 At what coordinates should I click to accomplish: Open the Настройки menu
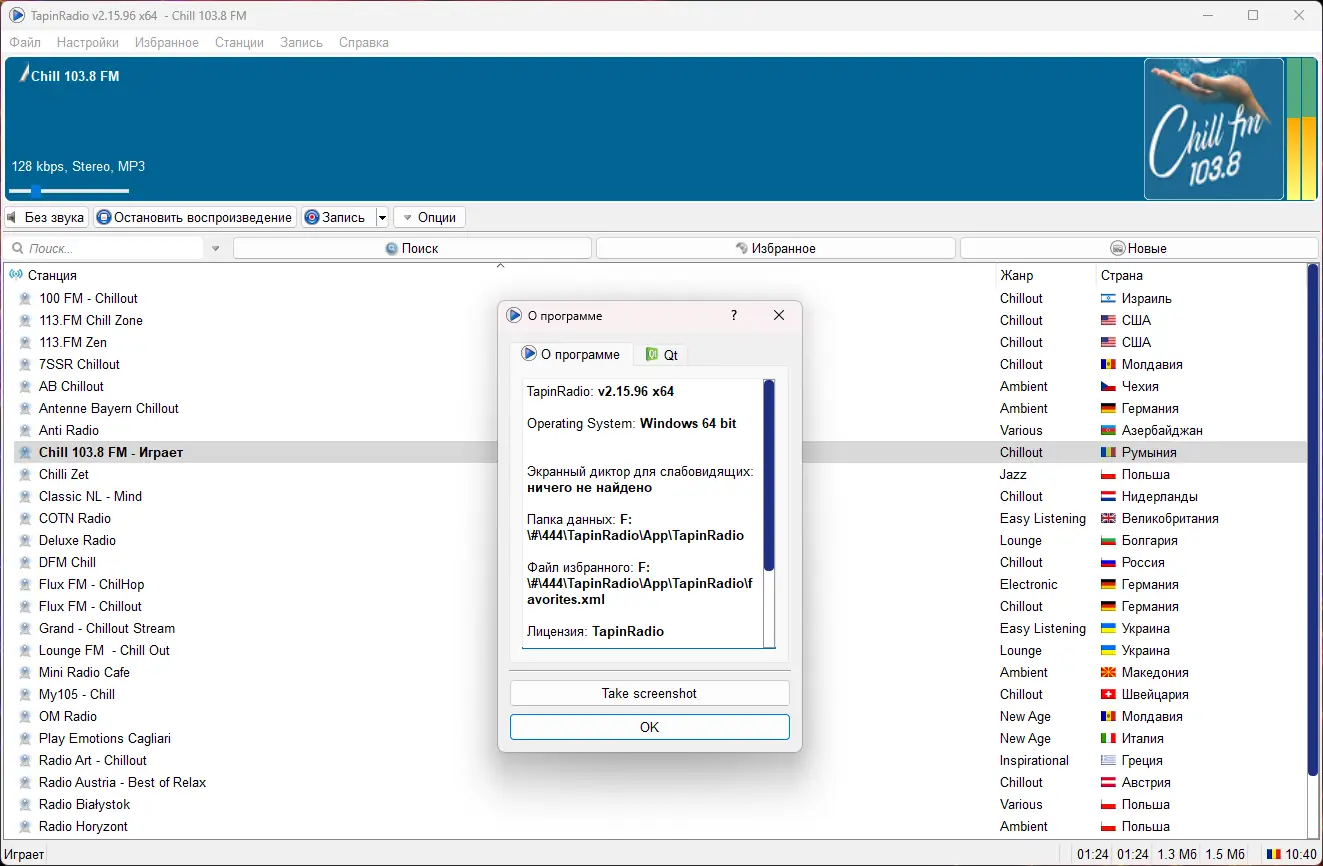[x=88, y=42]
